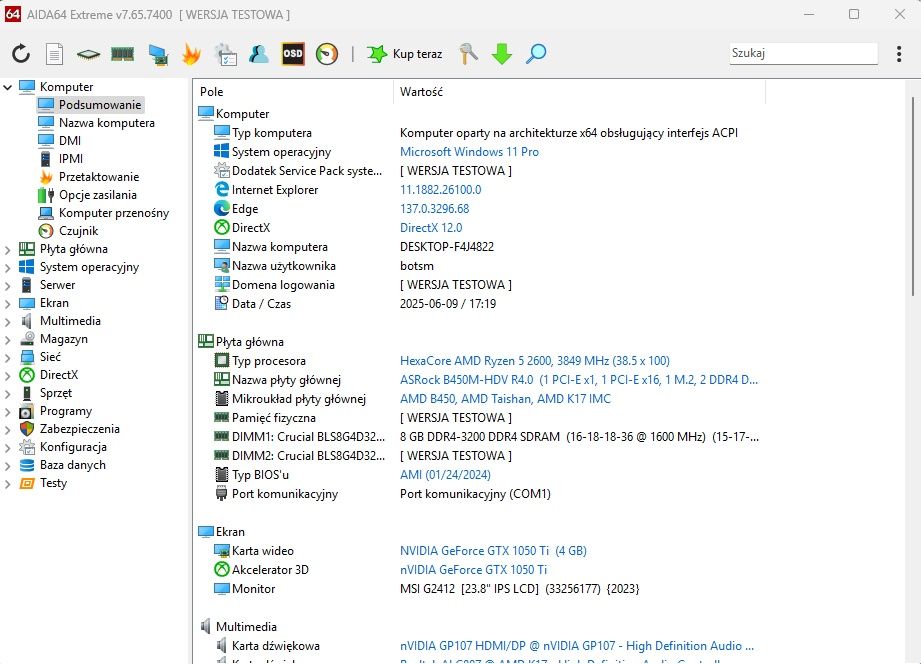Open the memory module benchmark icon
The image size is (921, 664).
(x=122, y=54)
